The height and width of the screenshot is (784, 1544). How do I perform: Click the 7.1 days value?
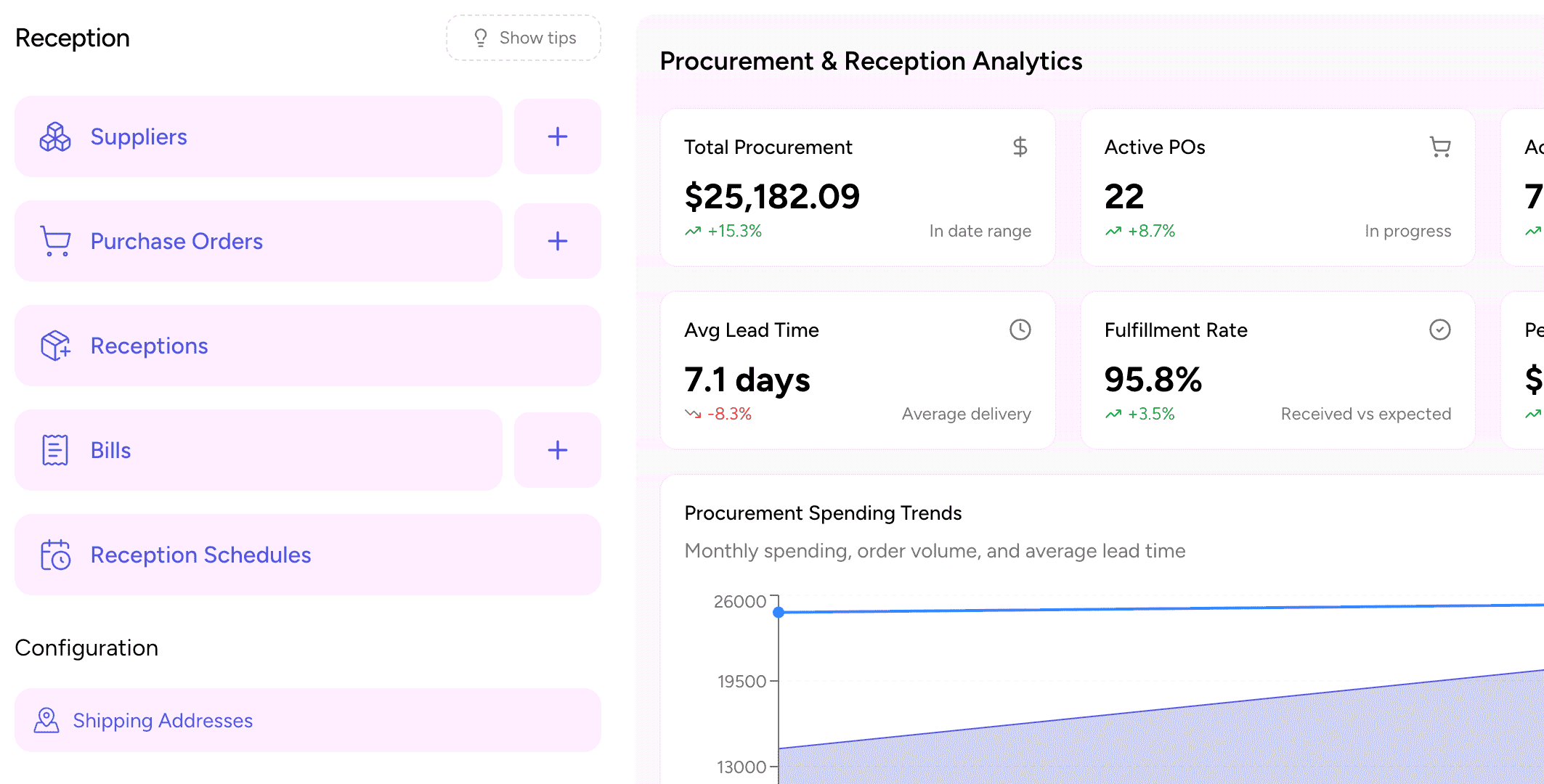pyautogui.click(x=747, y=380)
